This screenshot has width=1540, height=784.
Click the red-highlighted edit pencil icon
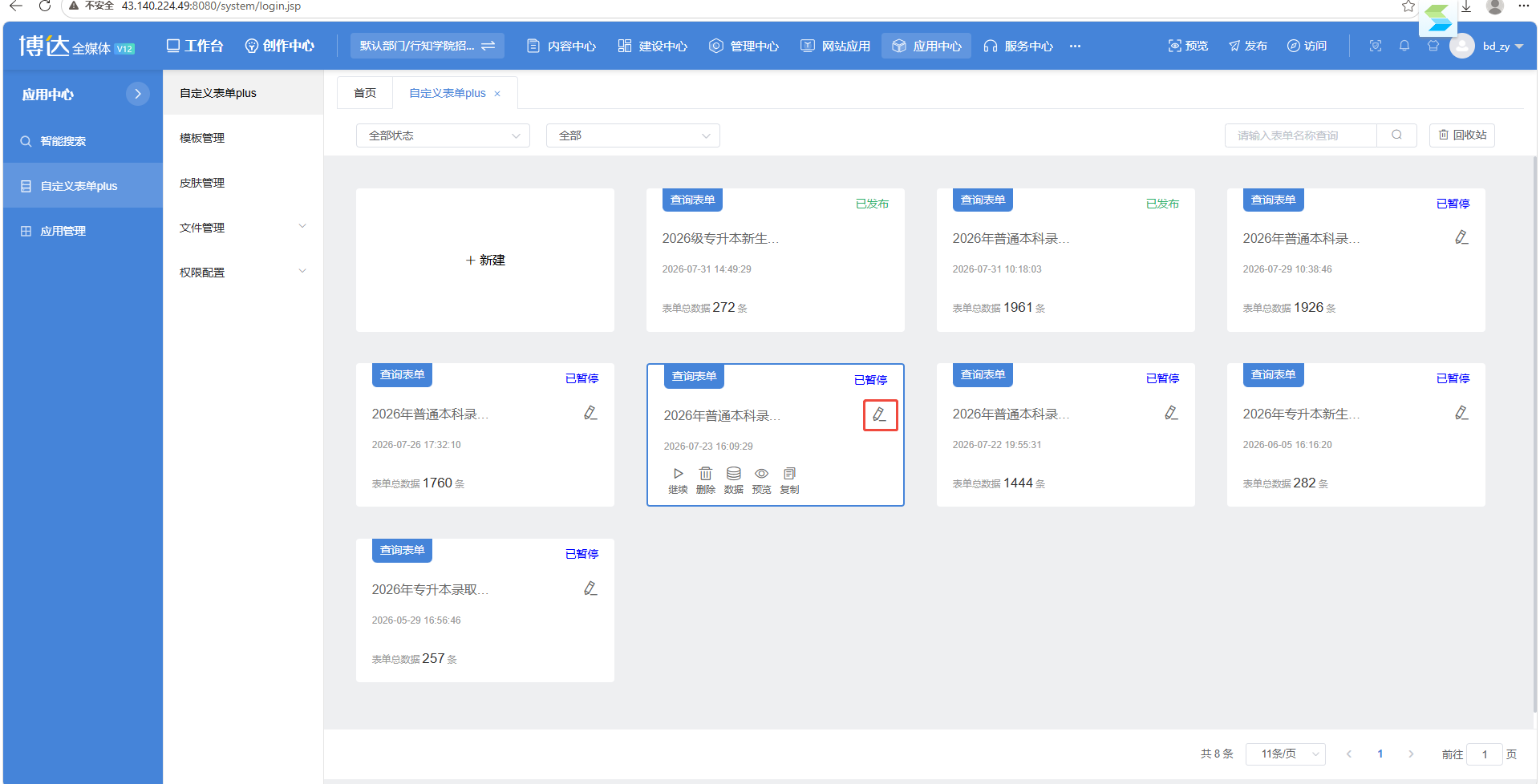click(880, 414)
